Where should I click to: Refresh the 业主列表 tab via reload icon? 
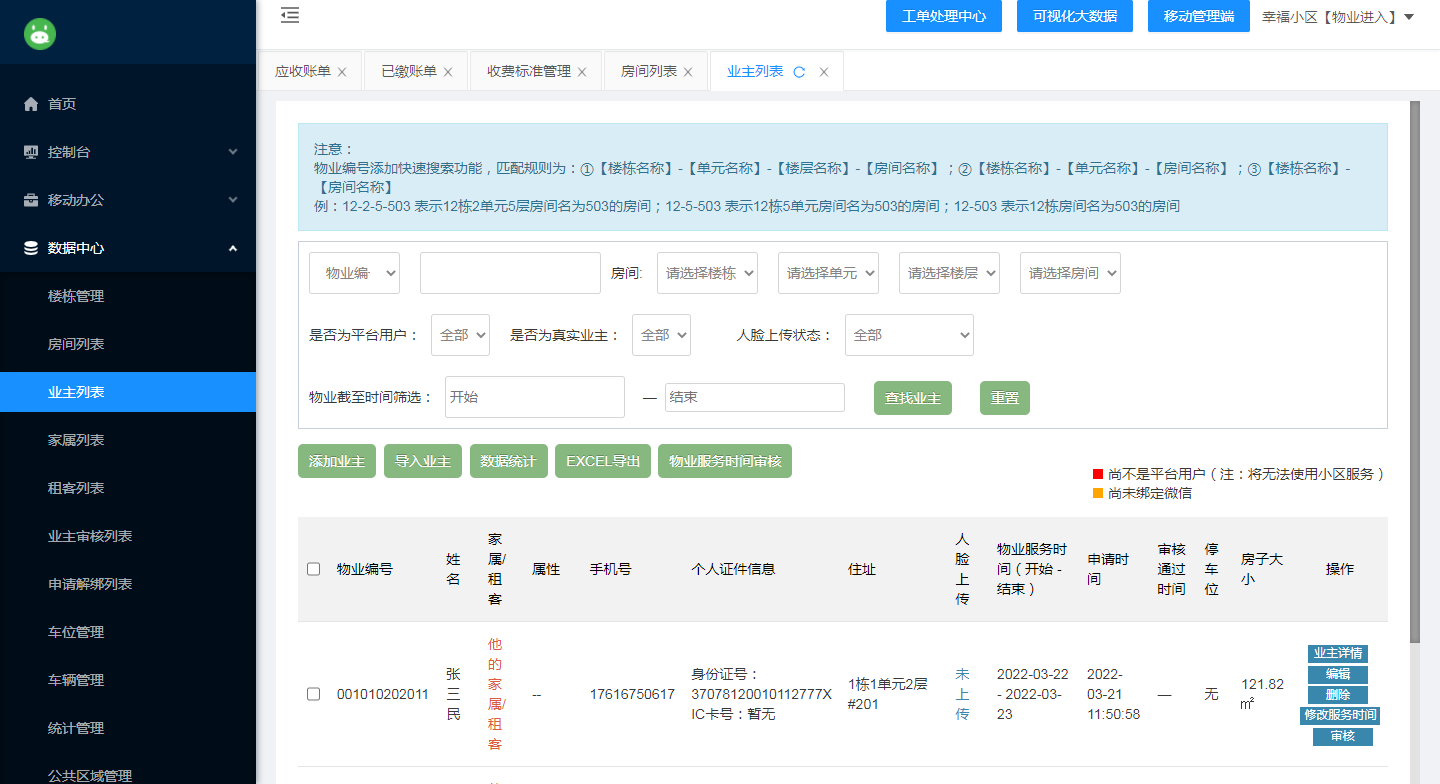(799, 72)
